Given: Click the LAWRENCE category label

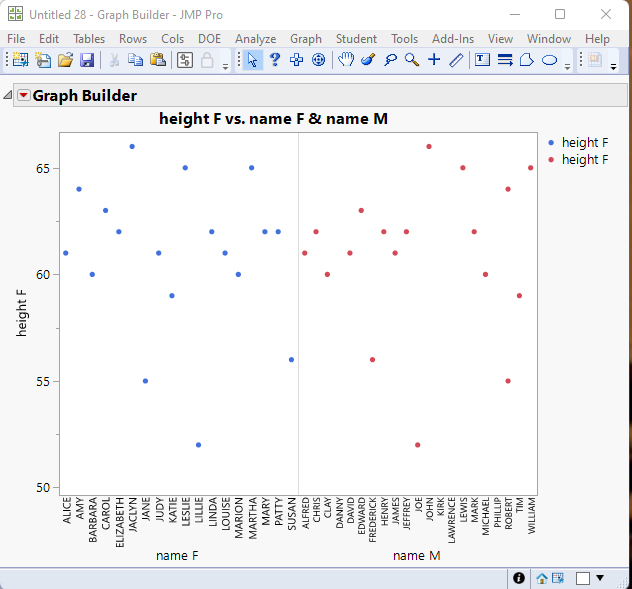Looking at the screenshot, I should 451,520.
